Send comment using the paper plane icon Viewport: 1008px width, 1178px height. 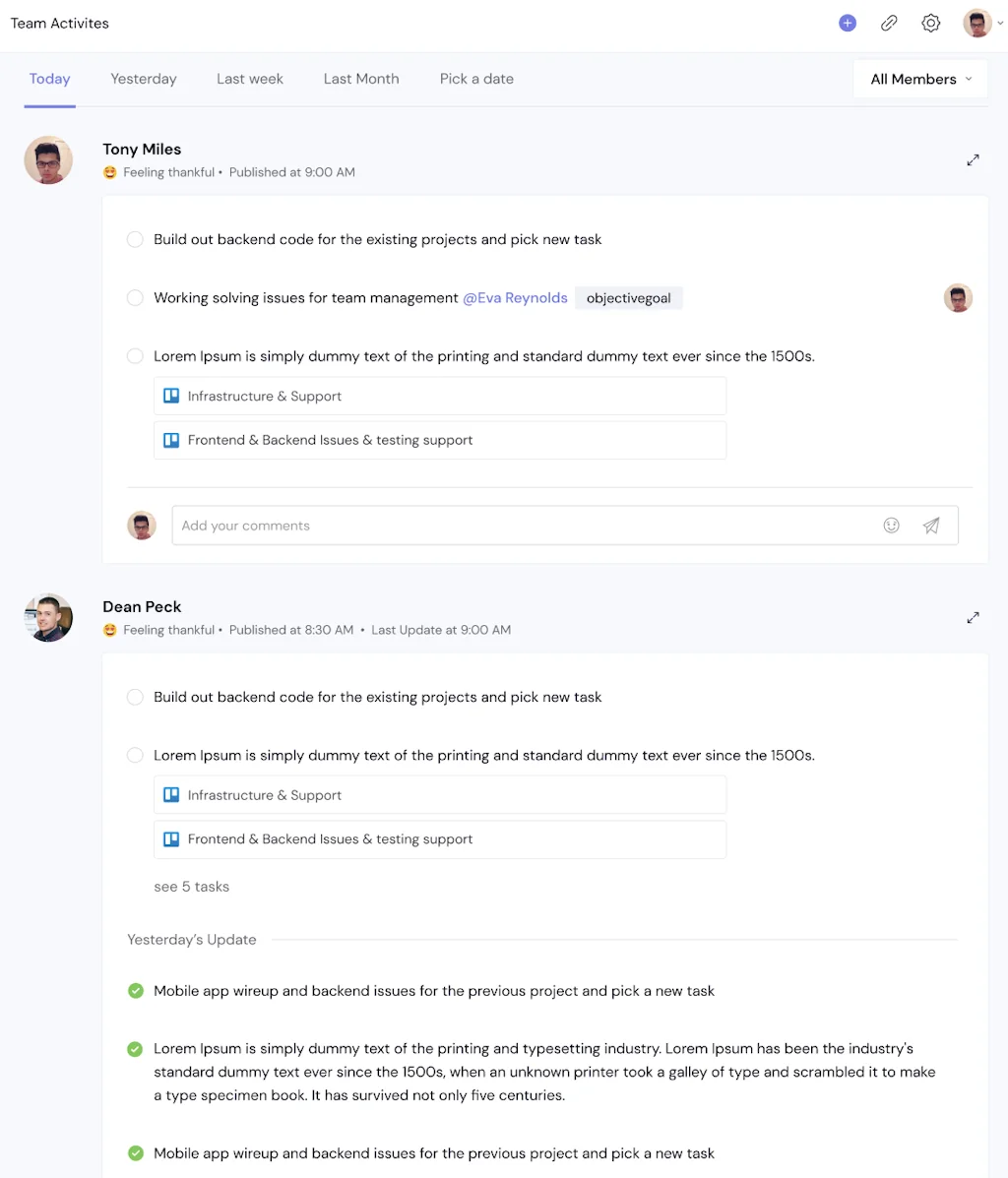(x=931, y=525)
